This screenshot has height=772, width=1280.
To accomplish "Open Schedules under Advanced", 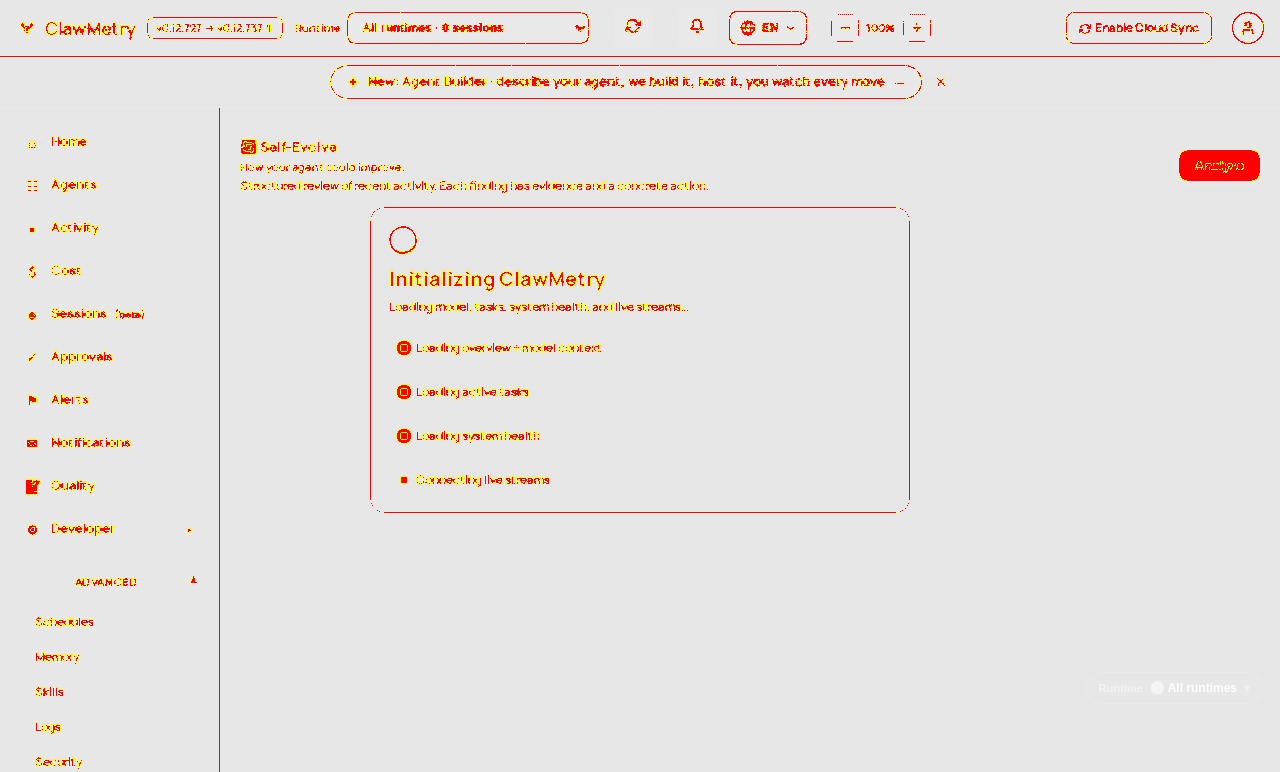I will pos(64,622).
